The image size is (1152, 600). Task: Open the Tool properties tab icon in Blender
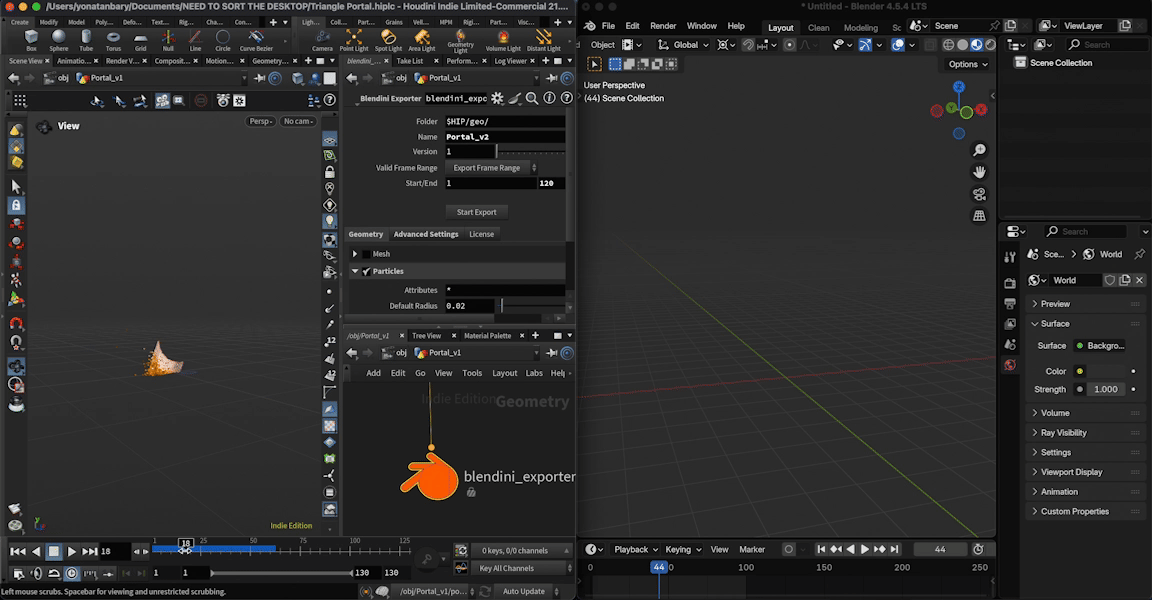coord(1010,257)
